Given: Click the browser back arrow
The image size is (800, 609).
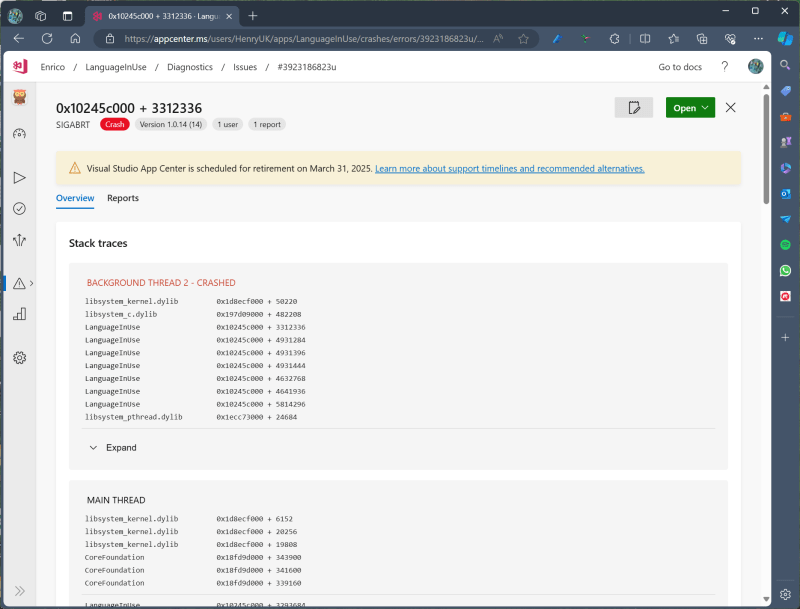Looking at the screenshot, I should [x=19, y=39].
